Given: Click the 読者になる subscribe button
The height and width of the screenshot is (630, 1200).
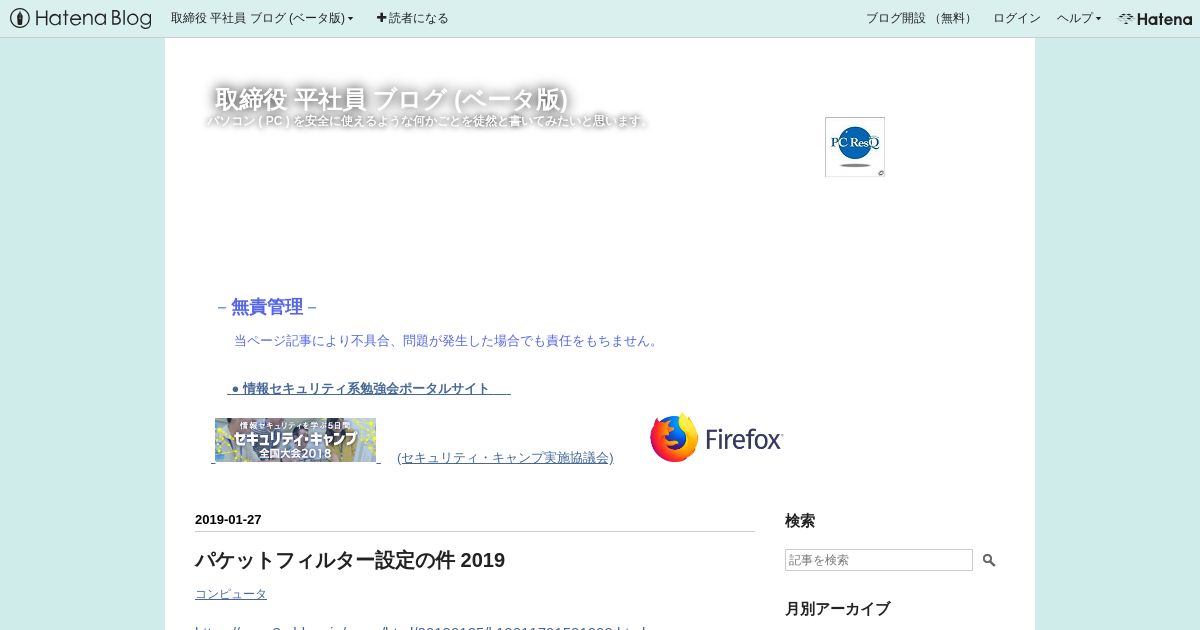Looking at the screenshot, I should click(x=412, y=18).
